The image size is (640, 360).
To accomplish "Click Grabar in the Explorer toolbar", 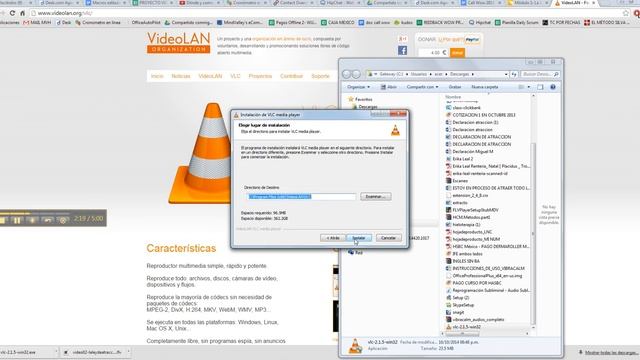I will point(455,87).
